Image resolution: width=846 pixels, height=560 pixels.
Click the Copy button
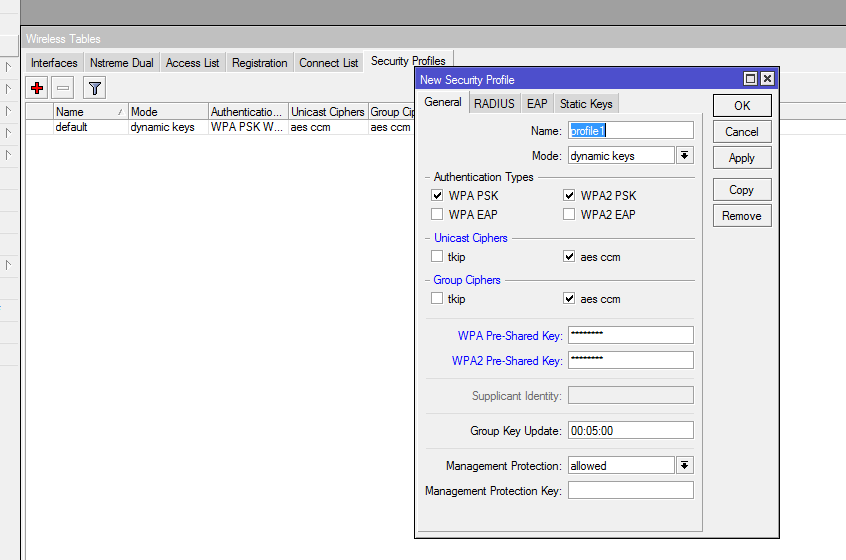[742, 190]
